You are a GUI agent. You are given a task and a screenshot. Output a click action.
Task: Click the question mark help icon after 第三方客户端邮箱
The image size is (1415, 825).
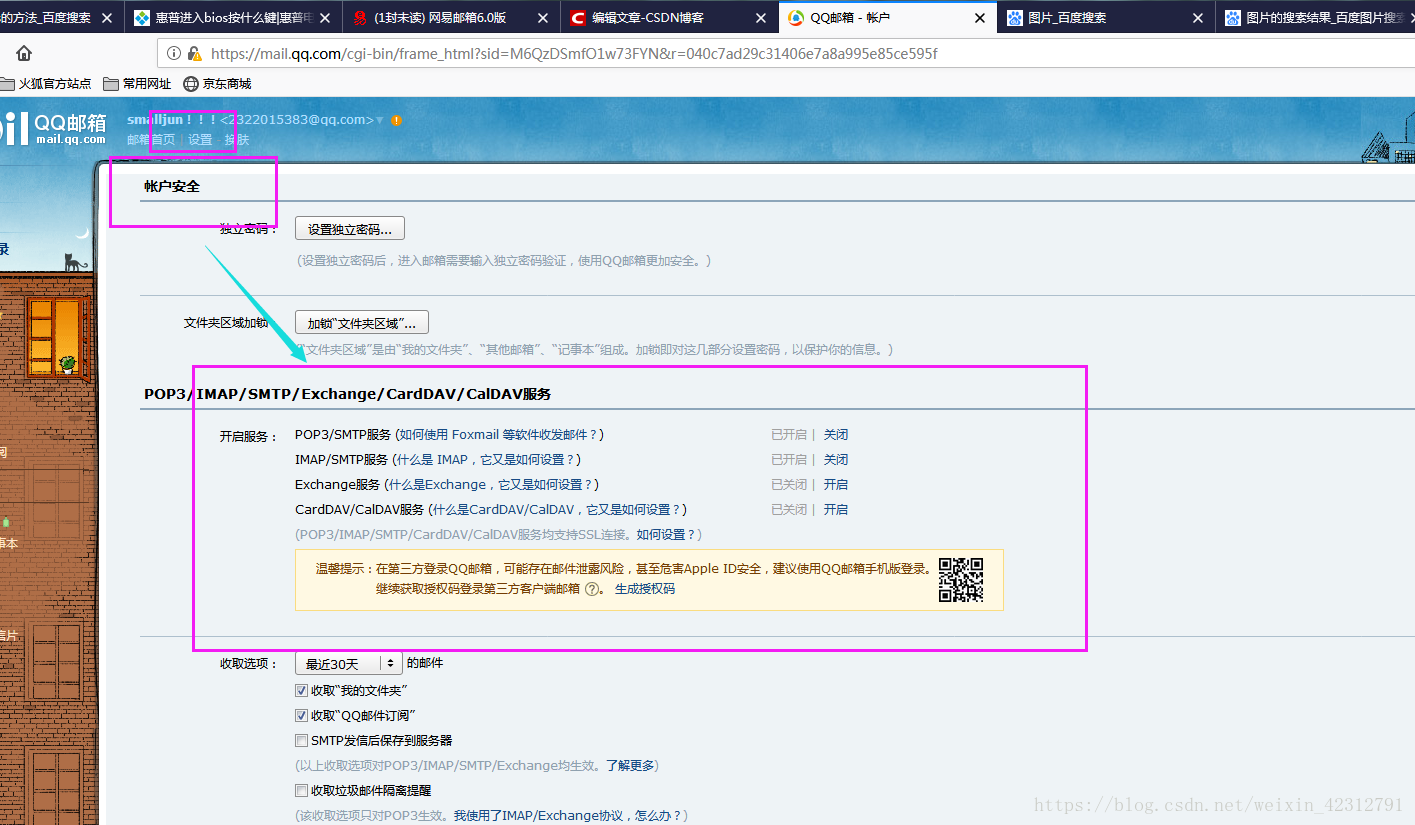(x=592, y=589)
